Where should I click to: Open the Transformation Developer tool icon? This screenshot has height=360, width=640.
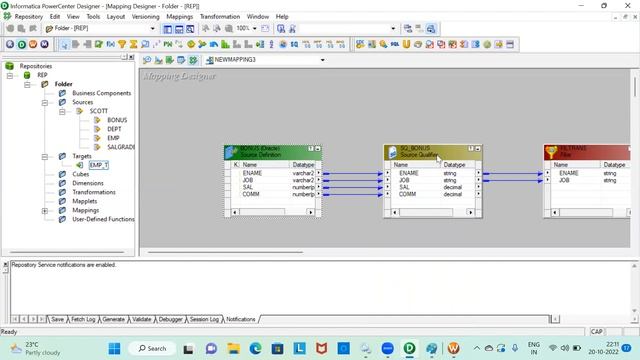pyautogui.click(x=170, y=60)
